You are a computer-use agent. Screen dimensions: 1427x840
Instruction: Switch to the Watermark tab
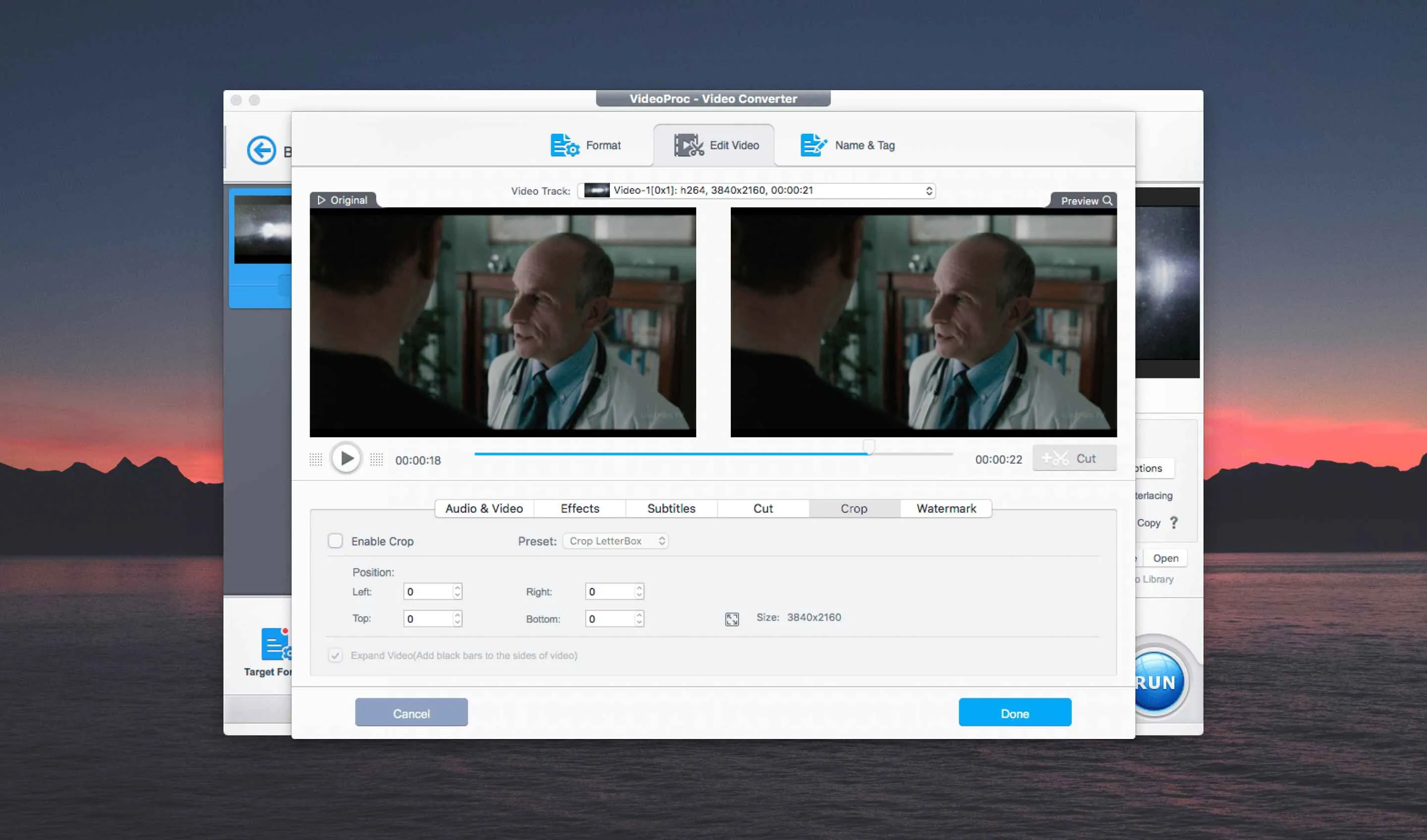coord(945,508)
